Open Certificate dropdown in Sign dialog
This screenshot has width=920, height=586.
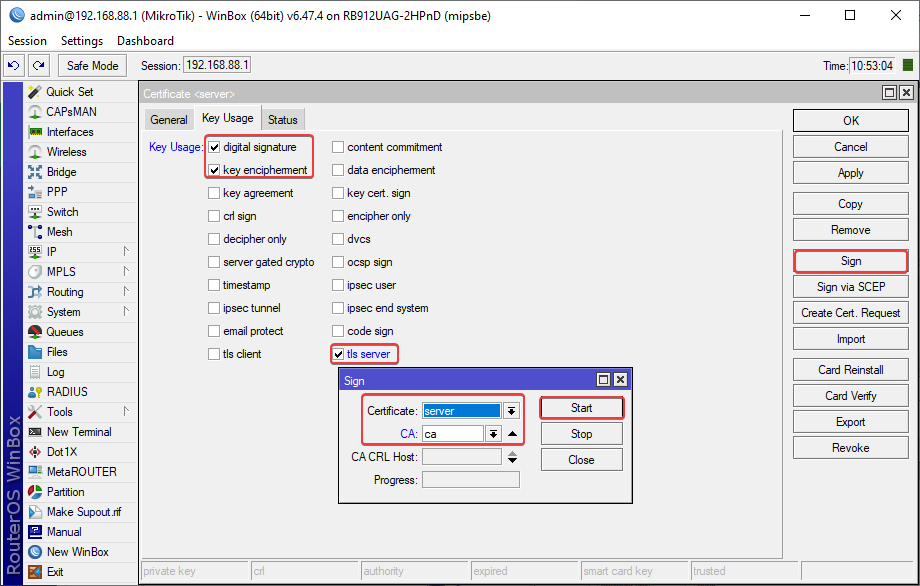[511, 411]
